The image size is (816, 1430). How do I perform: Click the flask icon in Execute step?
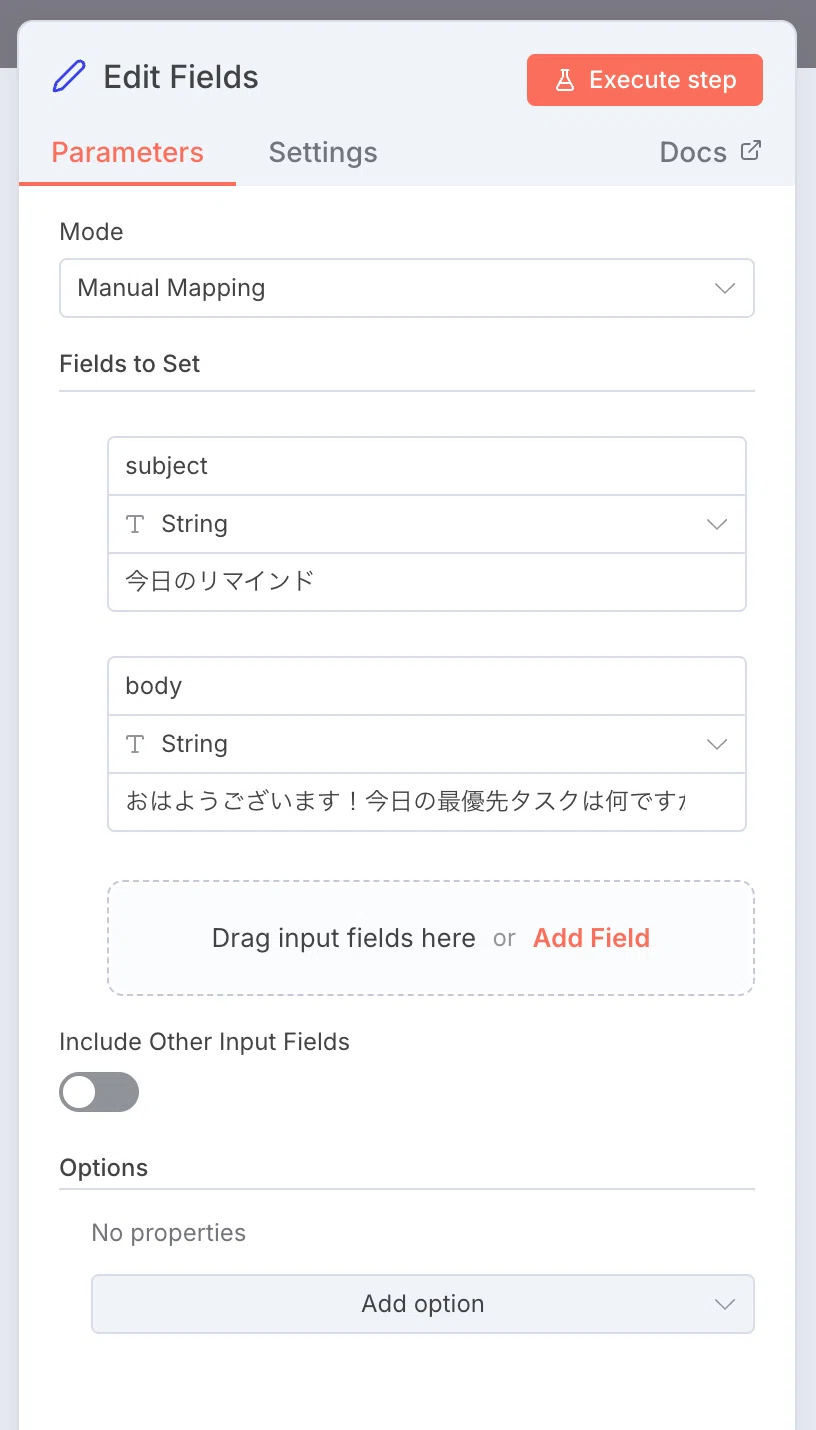pyautogui.click(x=565, y=80)
